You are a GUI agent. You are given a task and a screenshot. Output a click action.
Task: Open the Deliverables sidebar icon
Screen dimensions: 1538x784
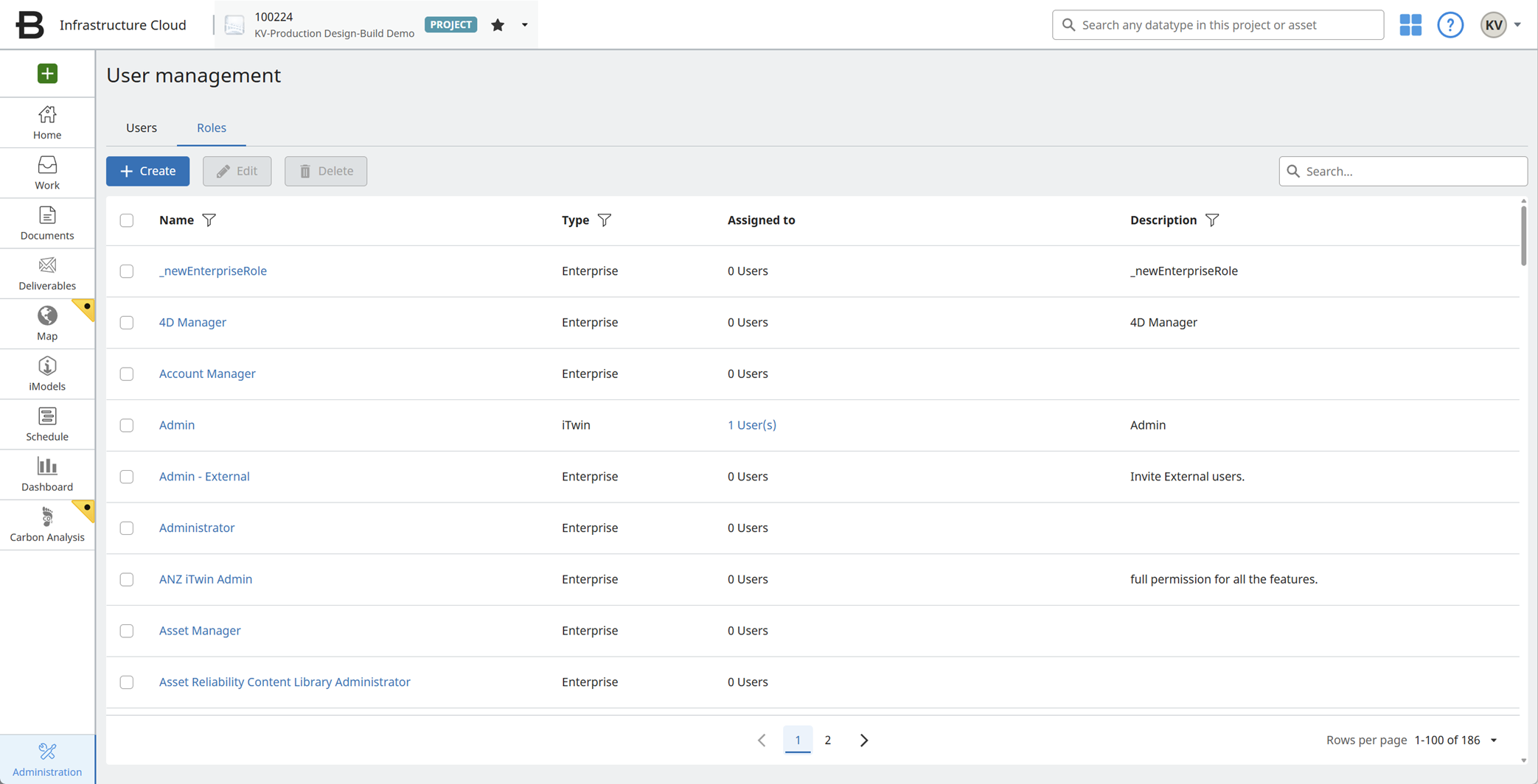(47, 273)
